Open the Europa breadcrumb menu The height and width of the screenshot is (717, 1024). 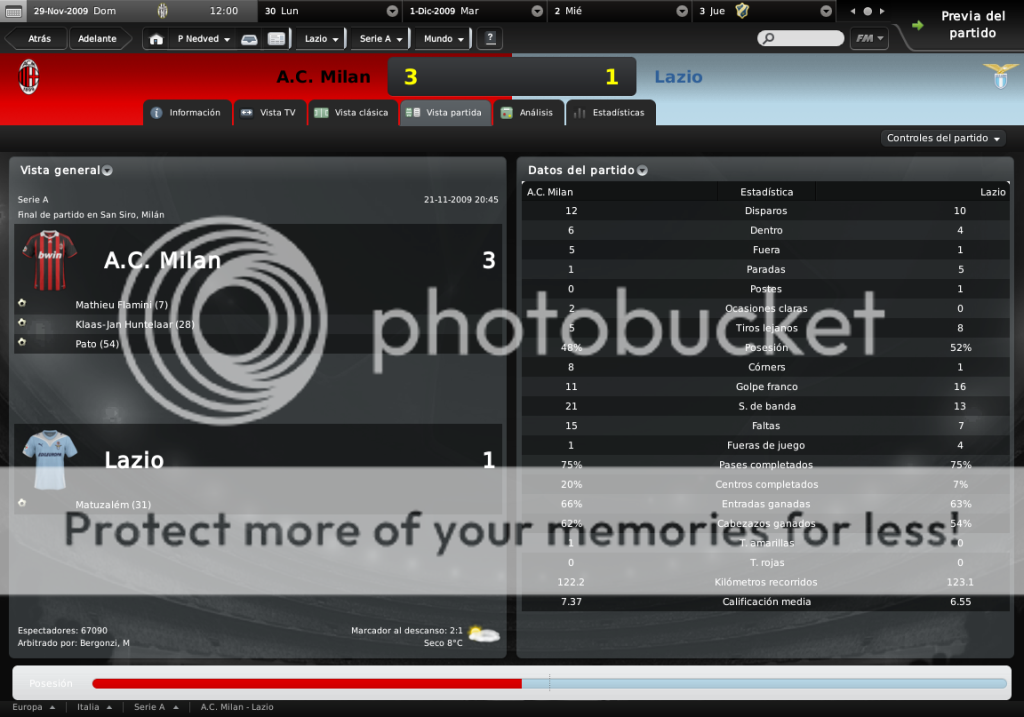[33, 707]
